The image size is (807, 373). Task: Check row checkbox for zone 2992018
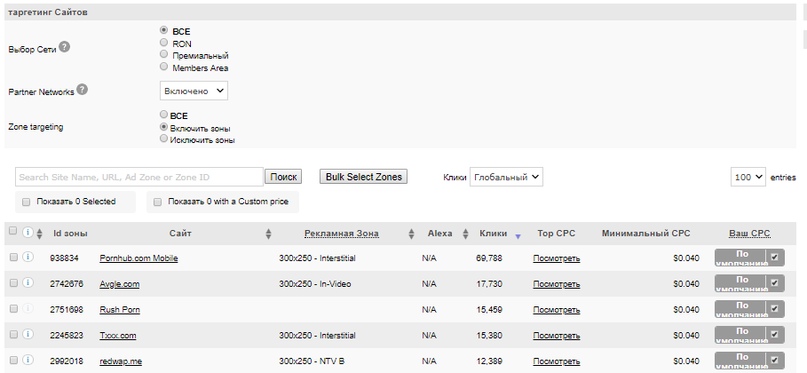click(14, 360)
